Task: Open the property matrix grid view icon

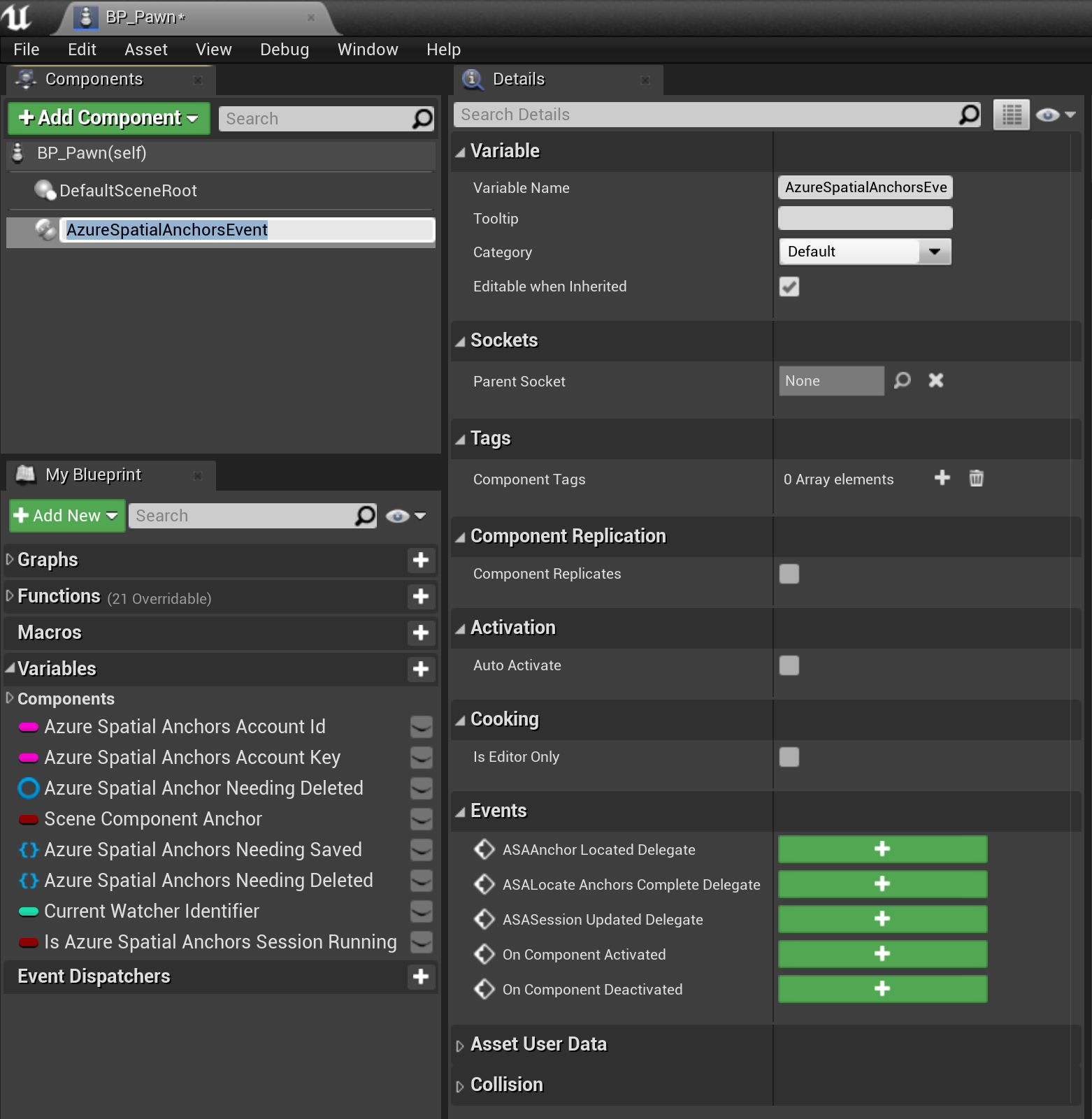Action: pyautogui.click(x=1012, y=115)
